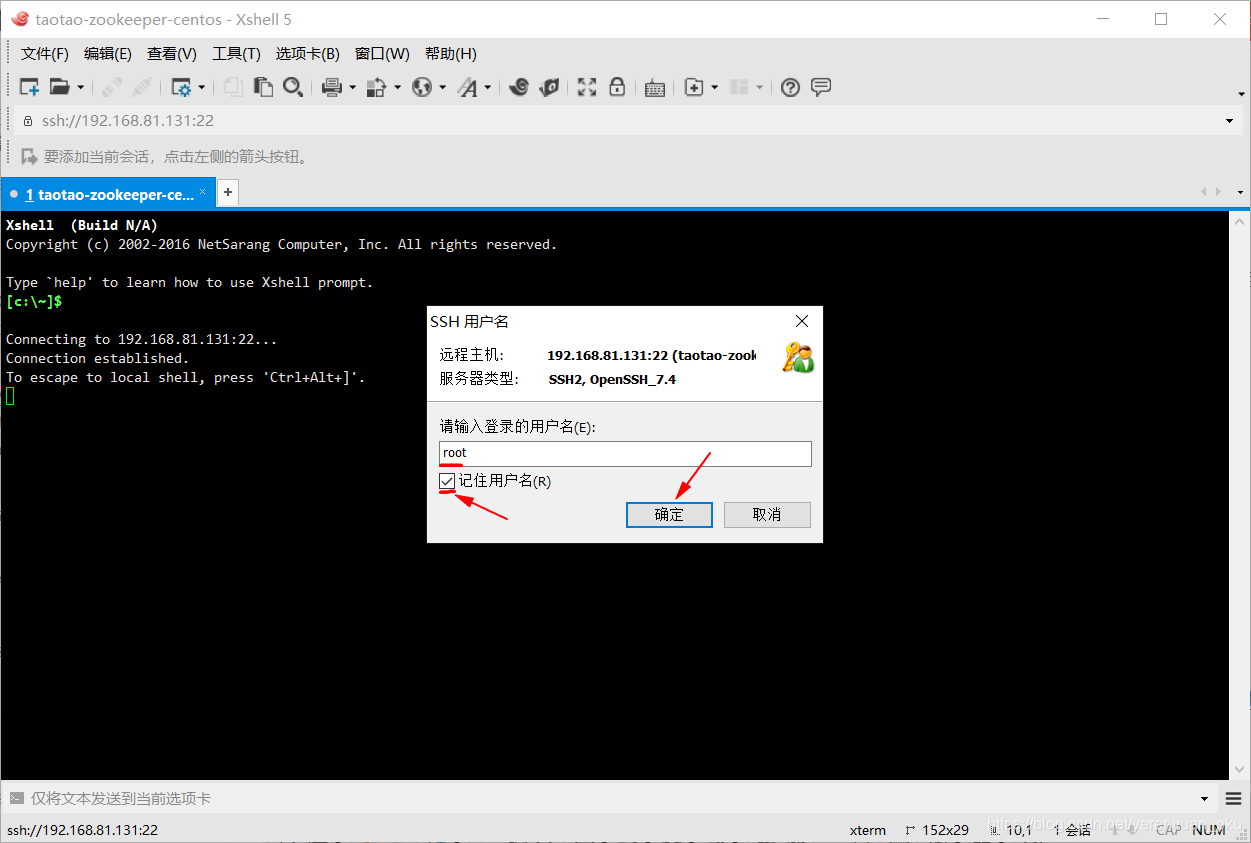Click the first swirl logo toolbar icon
Image resolution: width=1251 pixels, height=843 pixels.
tap(518, 88)
